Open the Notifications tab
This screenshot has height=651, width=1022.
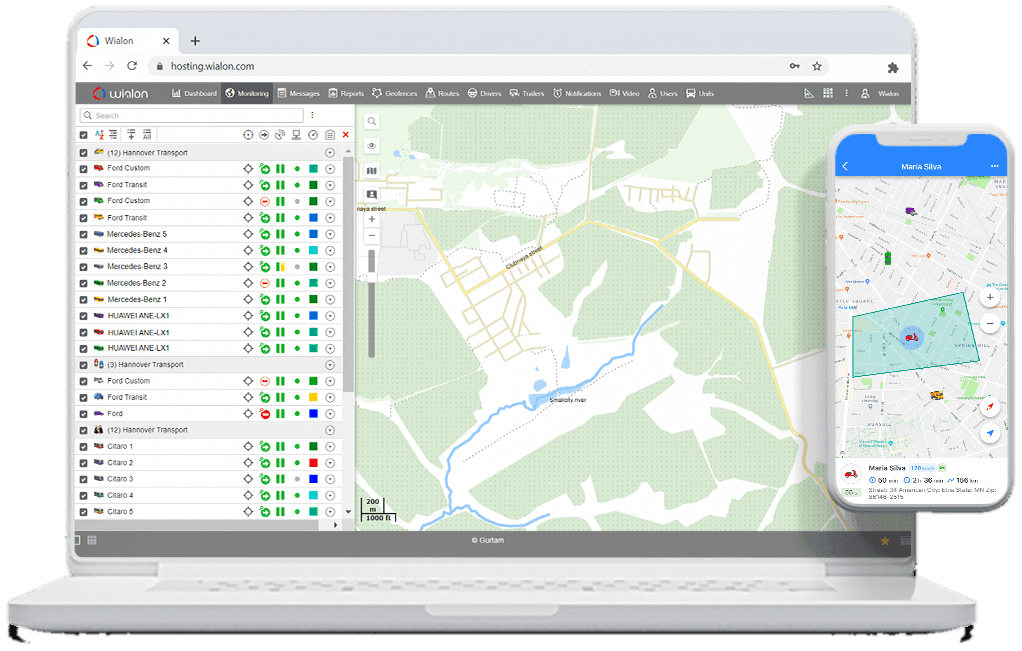point(577,93)
